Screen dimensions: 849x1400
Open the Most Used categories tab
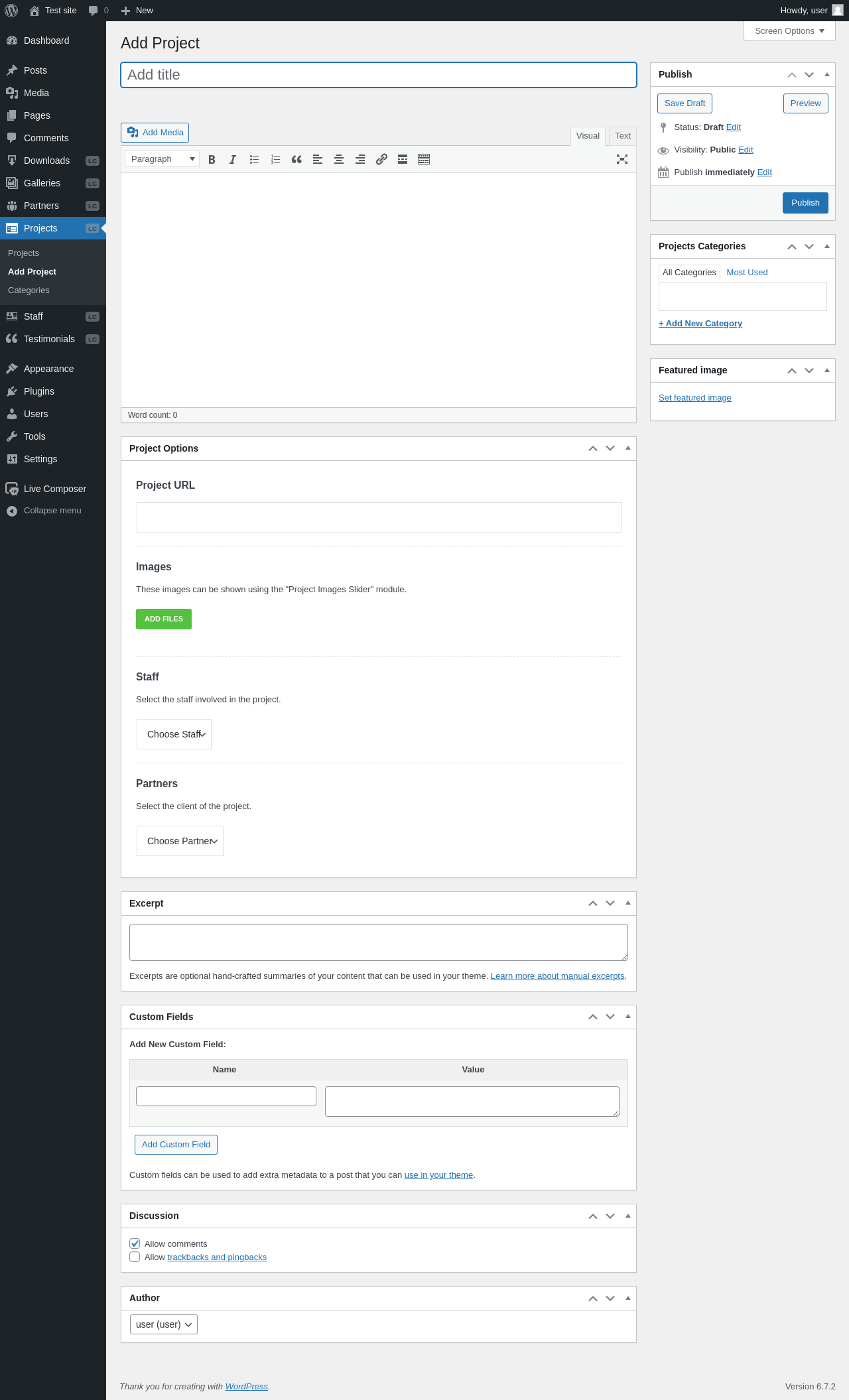pyautogui.click(x=747, y=273)
